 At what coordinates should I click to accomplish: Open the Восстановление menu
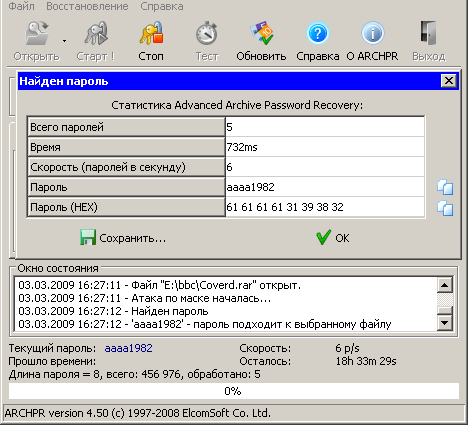(x=87, y=6)
